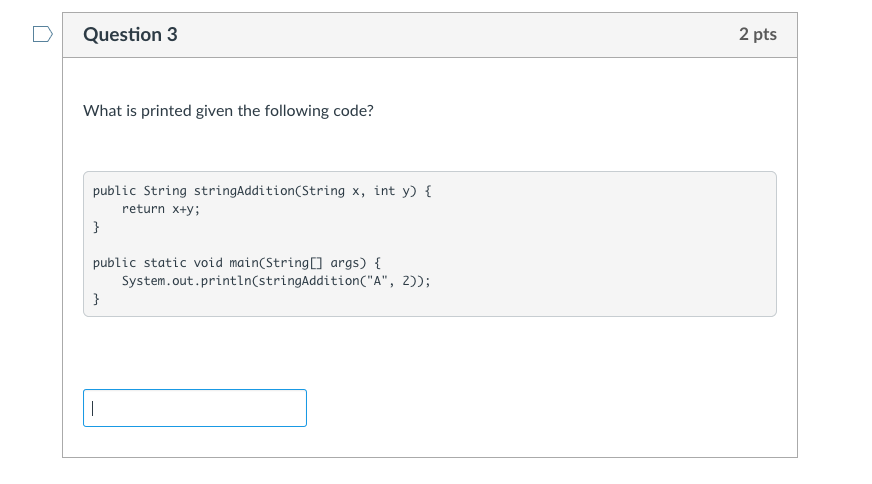Click the 2 pts label
Screen dimensions: 872x484
point(757,35)
